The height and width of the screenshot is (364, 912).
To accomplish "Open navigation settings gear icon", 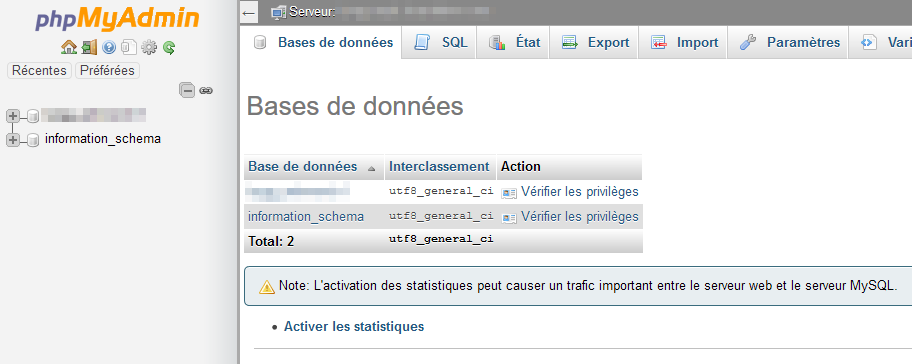I will click(x=149, y=47).
